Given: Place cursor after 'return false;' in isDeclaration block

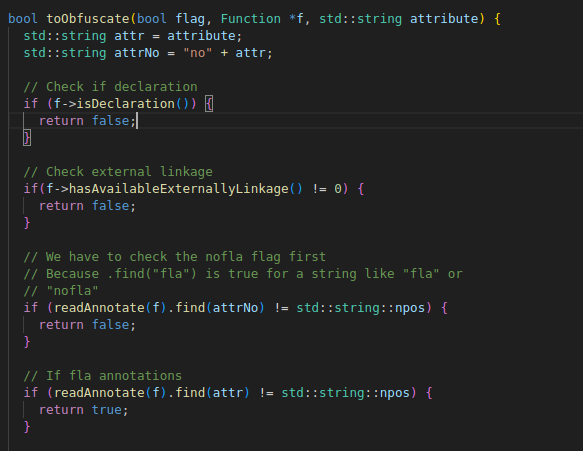Looking at the screenshot, I should (137, 121).
